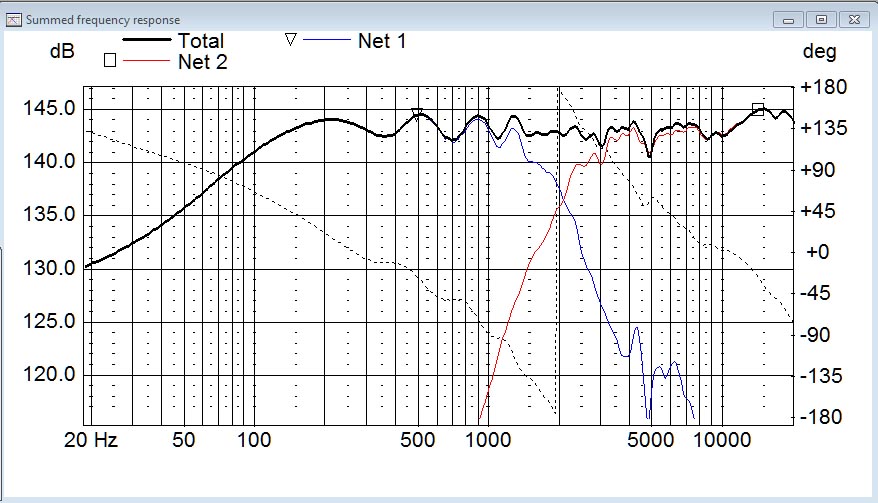Click the Net 2 square marker symbol in legend

(x=110, y=60)
